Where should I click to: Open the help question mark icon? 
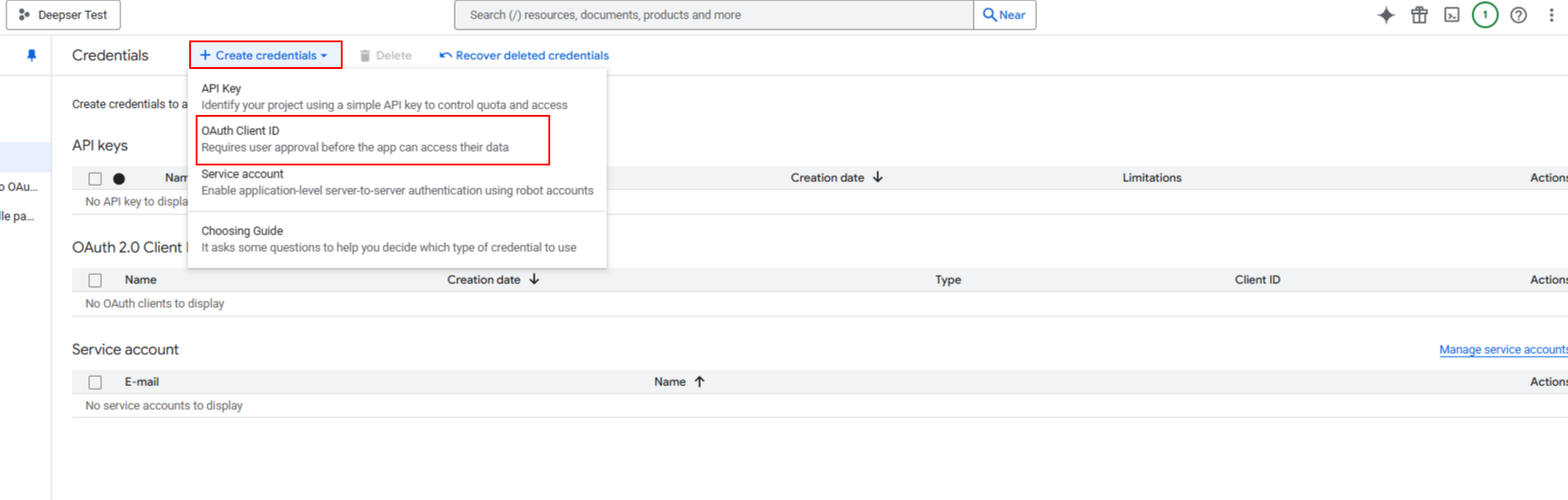[x=1518, y=15]
